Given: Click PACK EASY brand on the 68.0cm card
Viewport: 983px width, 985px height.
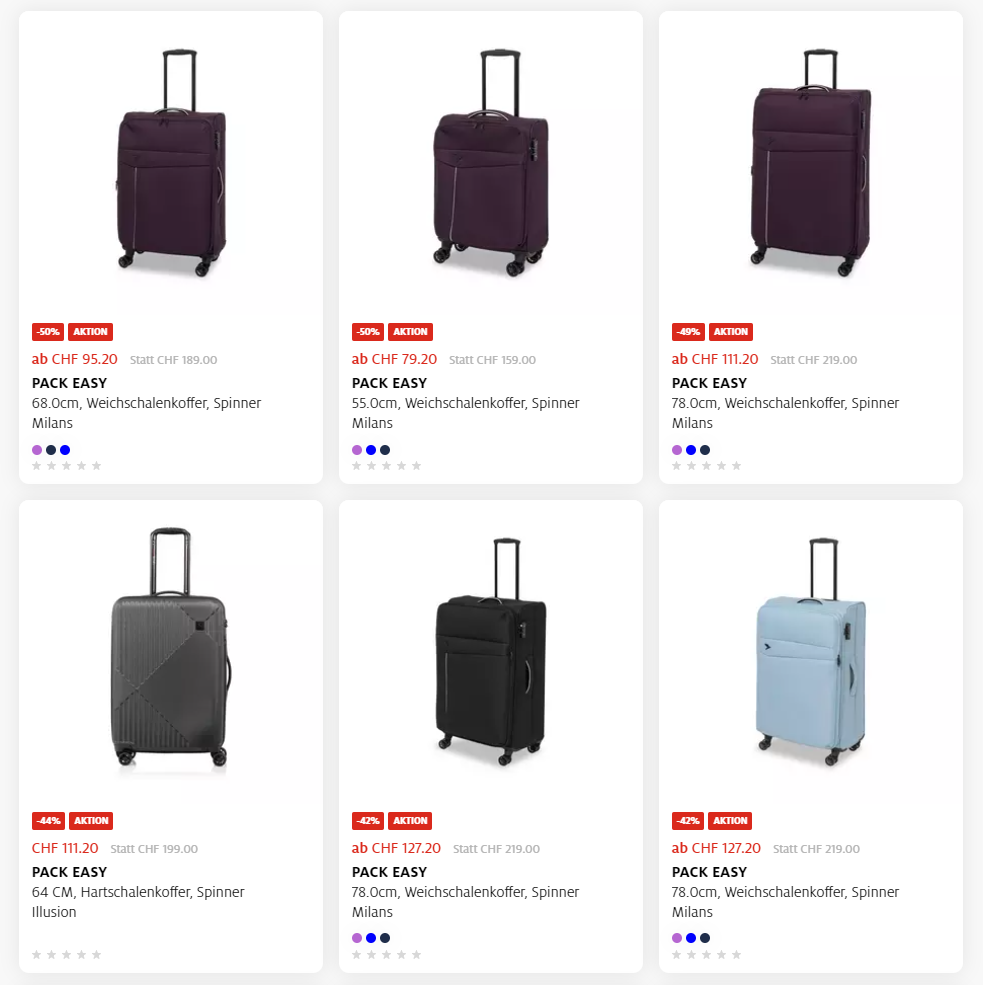Looking at the screenshot, I should tap(69, 383).
